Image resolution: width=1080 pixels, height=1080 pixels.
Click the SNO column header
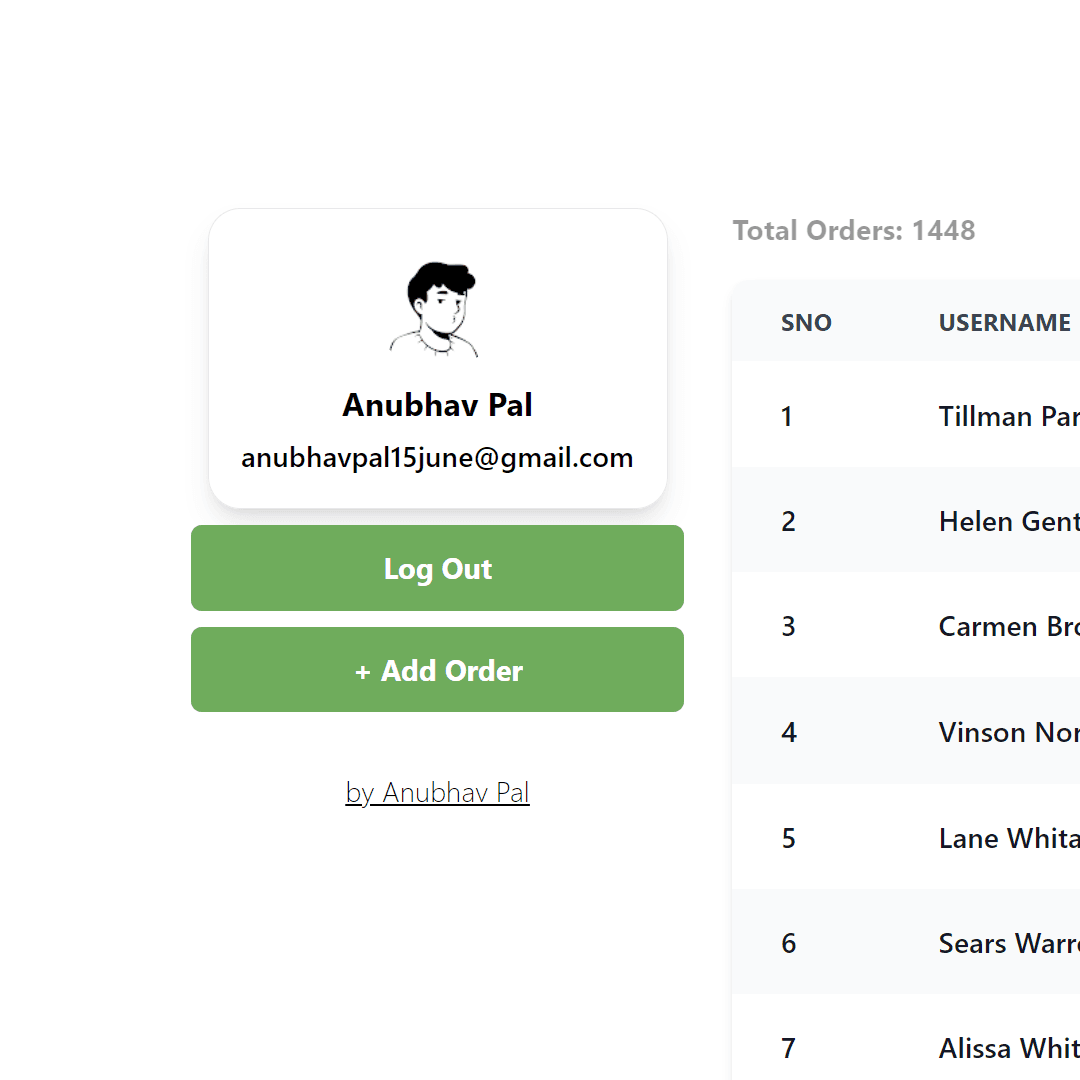[806, 322]
